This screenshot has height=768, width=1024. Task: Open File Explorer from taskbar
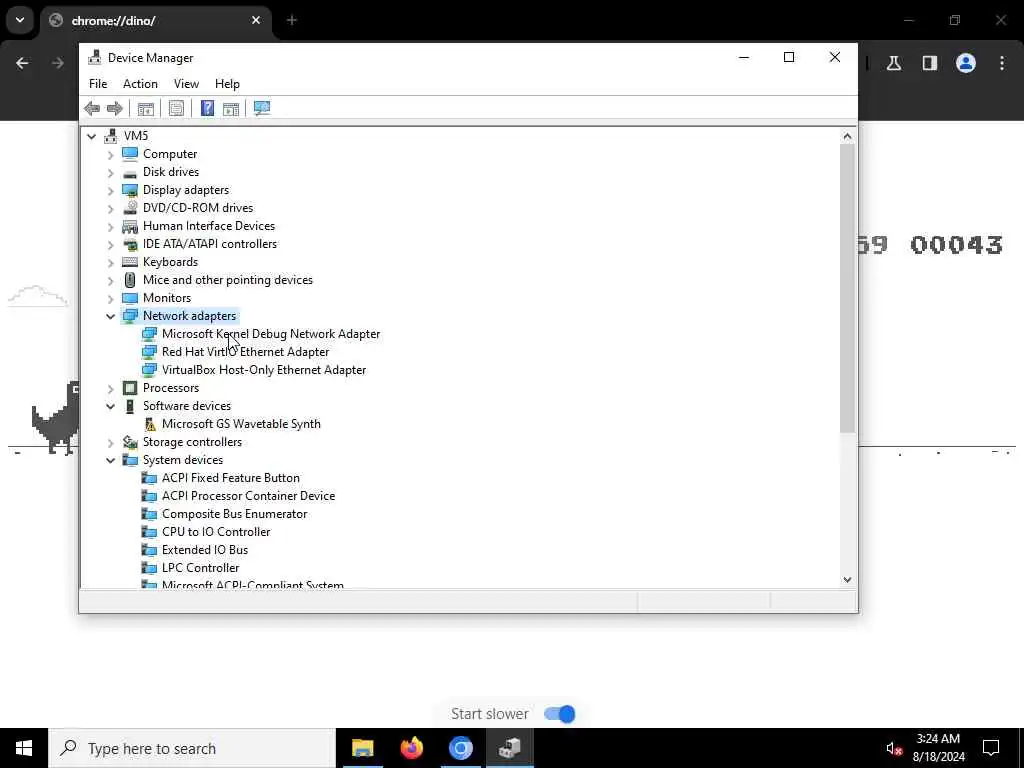(362, 748)
